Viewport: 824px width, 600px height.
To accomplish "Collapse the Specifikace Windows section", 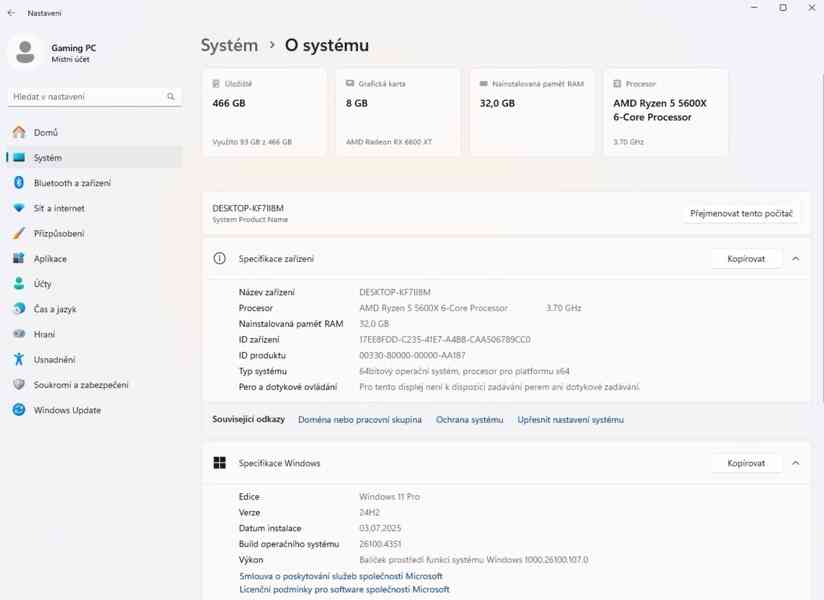I will [796, 463].
